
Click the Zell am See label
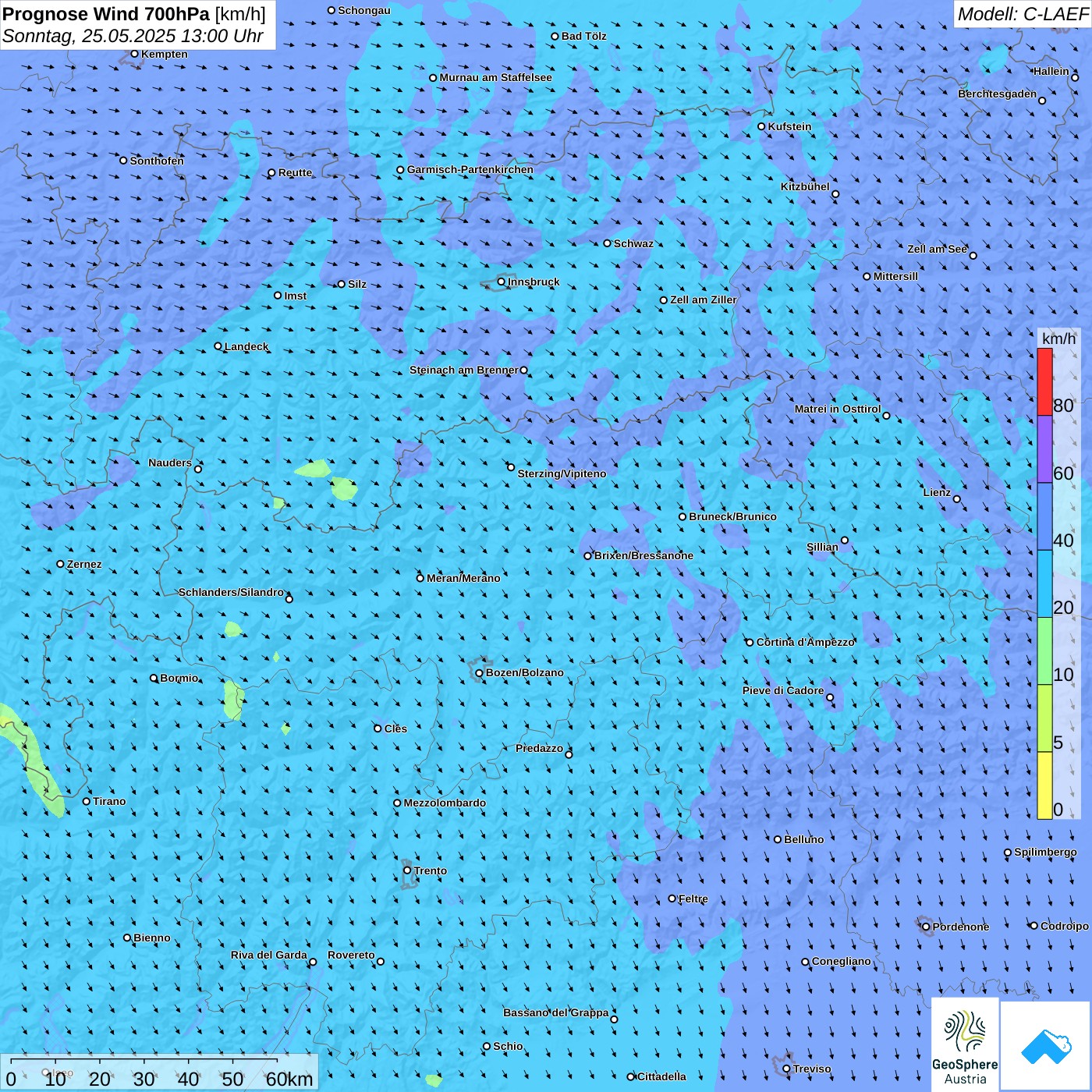pyautogui.click(x=937, y=249)
